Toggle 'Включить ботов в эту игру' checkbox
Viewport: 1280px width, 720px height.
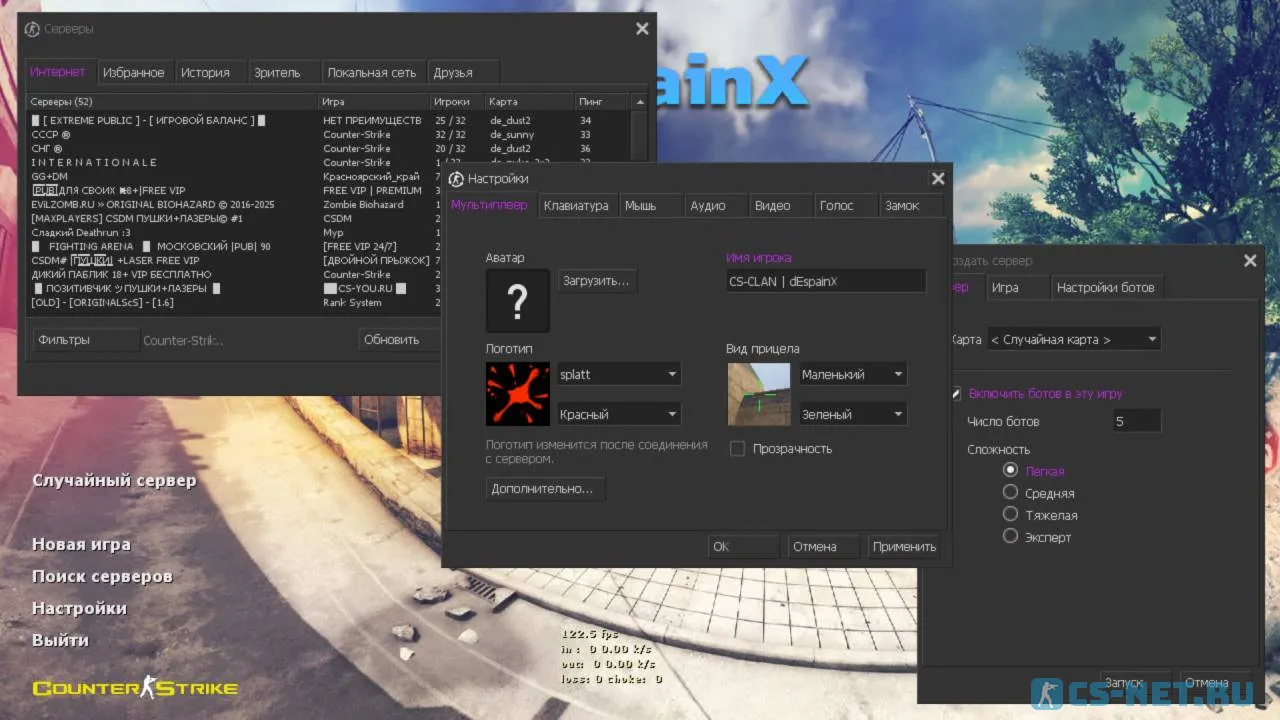[x=956, y=394]
